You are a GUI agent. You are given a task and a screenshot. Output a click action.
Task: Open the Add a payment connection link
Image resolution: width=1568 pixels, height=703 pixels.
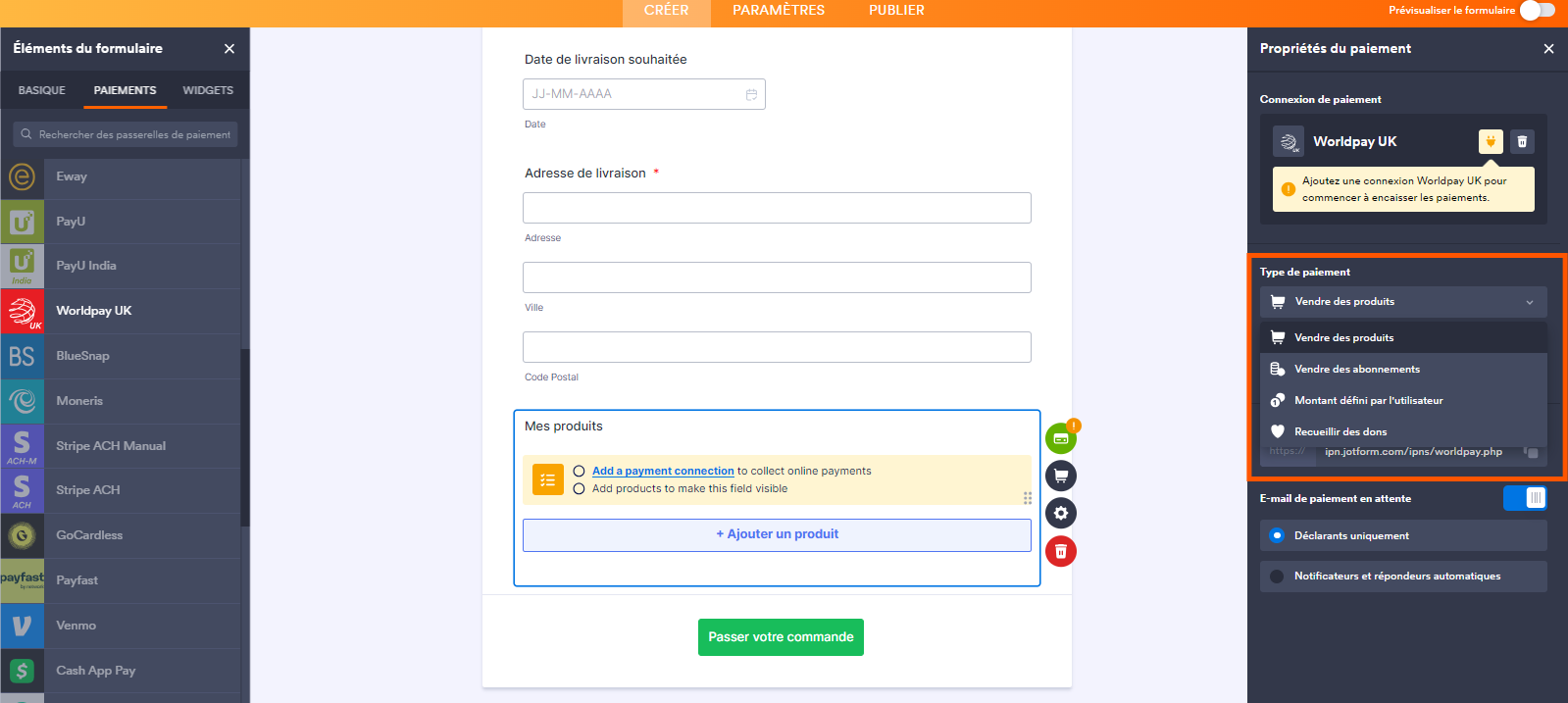tap(663, 471)
